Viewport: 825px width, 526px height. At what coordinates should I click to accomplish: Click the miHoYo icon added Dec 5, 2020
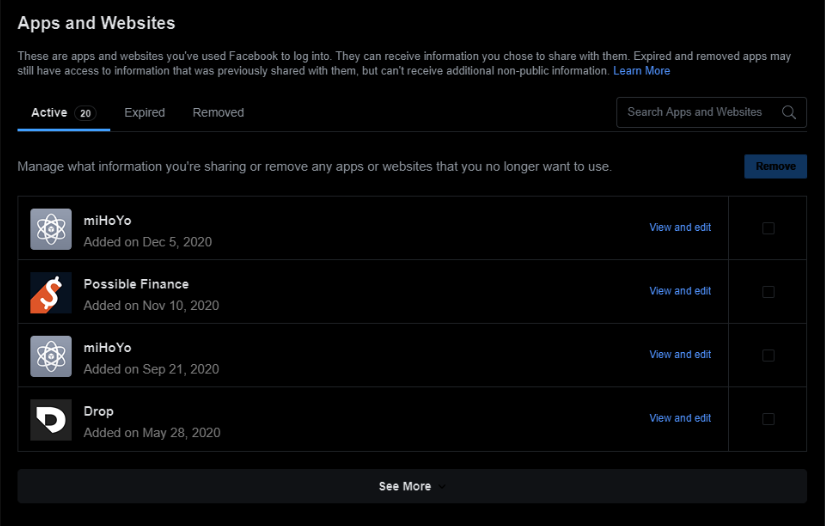coord(51,229)
